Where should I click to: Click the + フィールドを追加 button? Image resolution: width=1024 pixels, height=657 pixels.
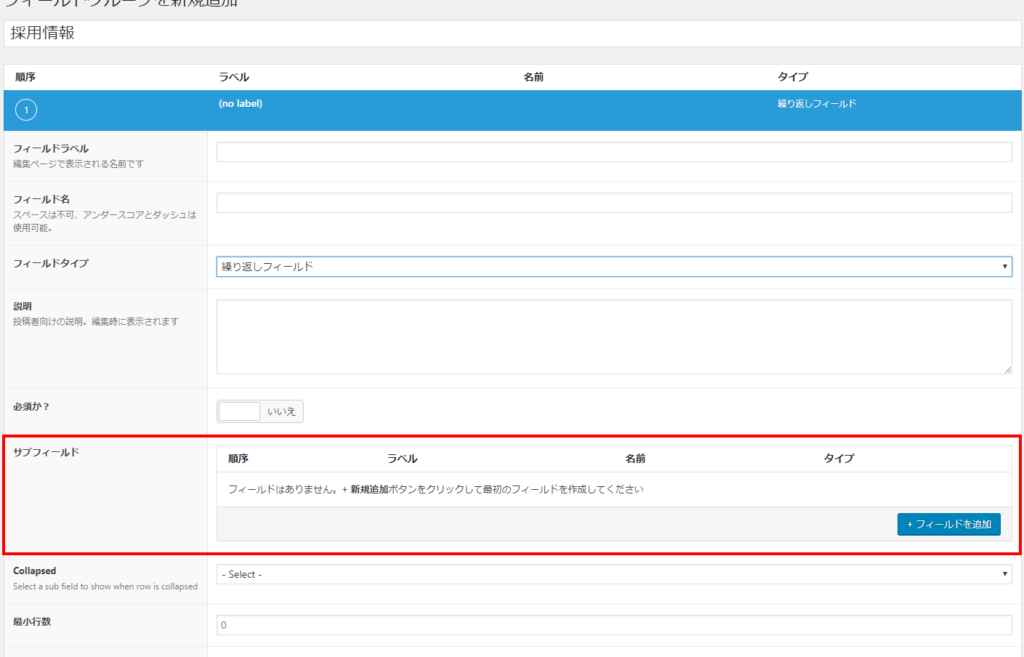click(x=948, y=524)
